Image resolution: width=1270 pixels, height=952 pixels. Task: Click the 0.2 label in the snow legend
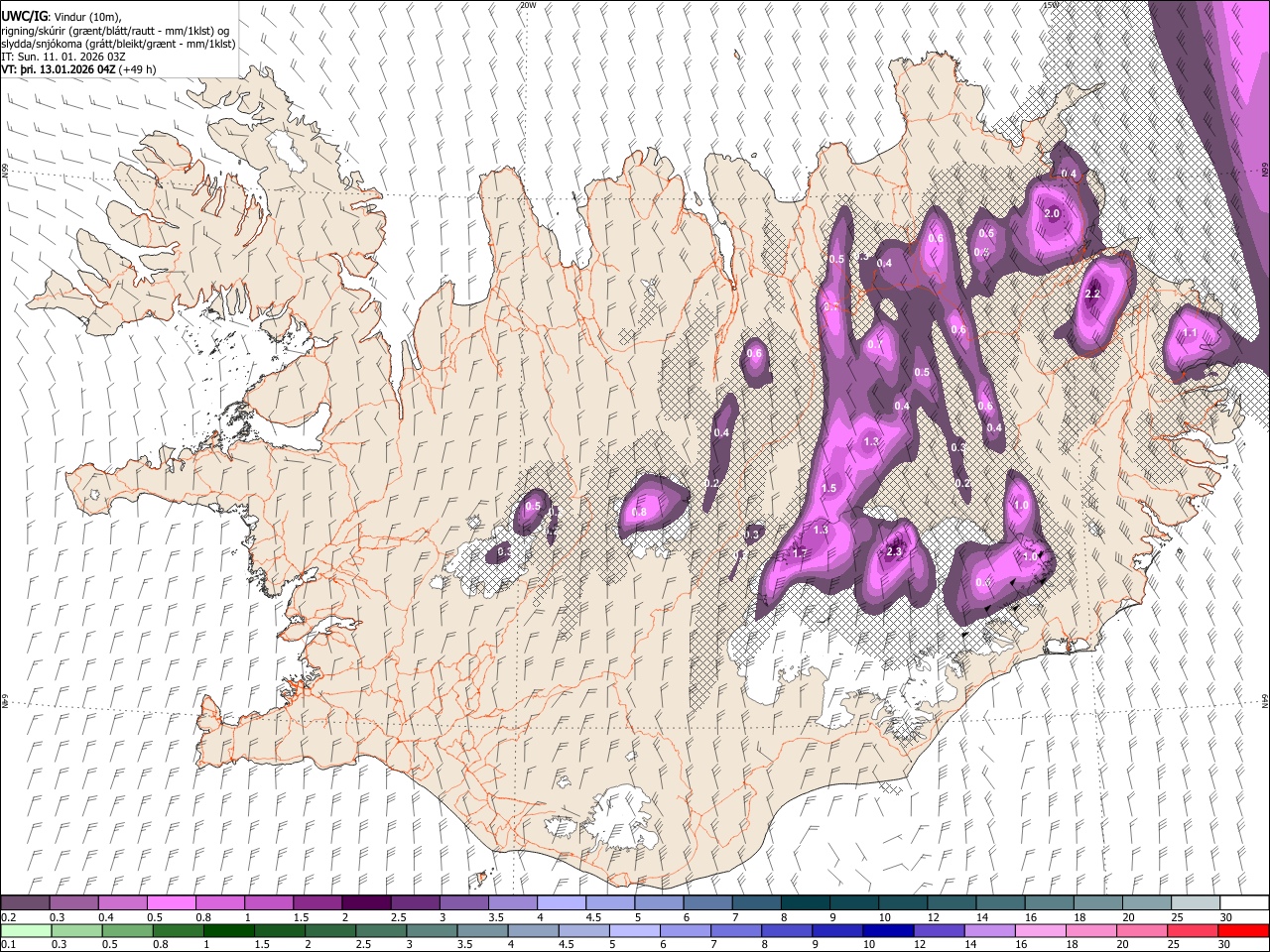pos(8,917)
